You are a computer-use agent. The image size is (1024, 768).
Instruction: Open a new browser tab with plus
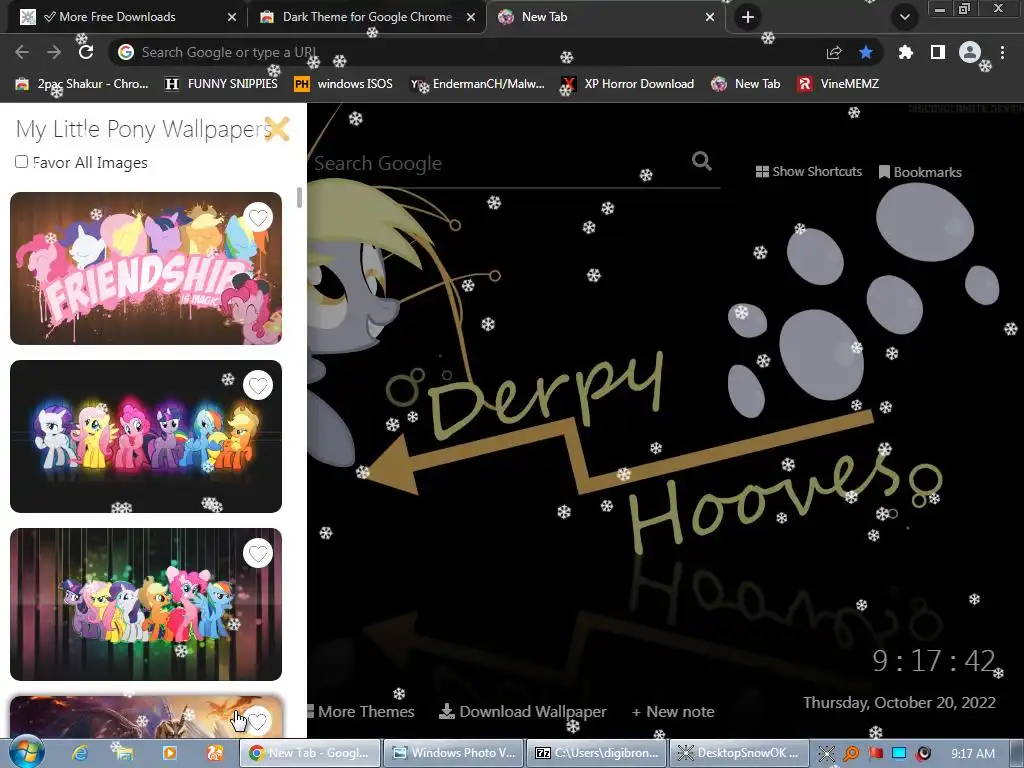(748, 17)
